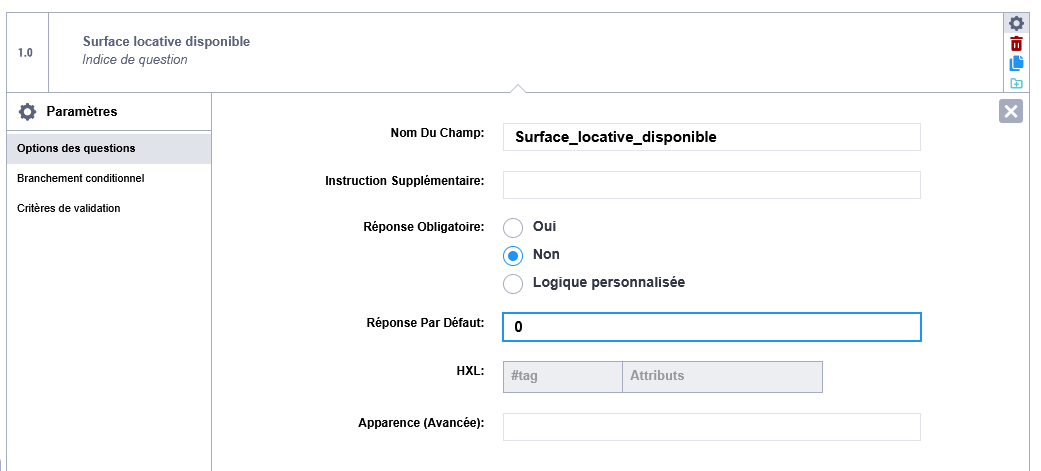This screenshot has height=471, width=1041.
Task: Click the HXL #tag field
Action: (x=562, y=376)
